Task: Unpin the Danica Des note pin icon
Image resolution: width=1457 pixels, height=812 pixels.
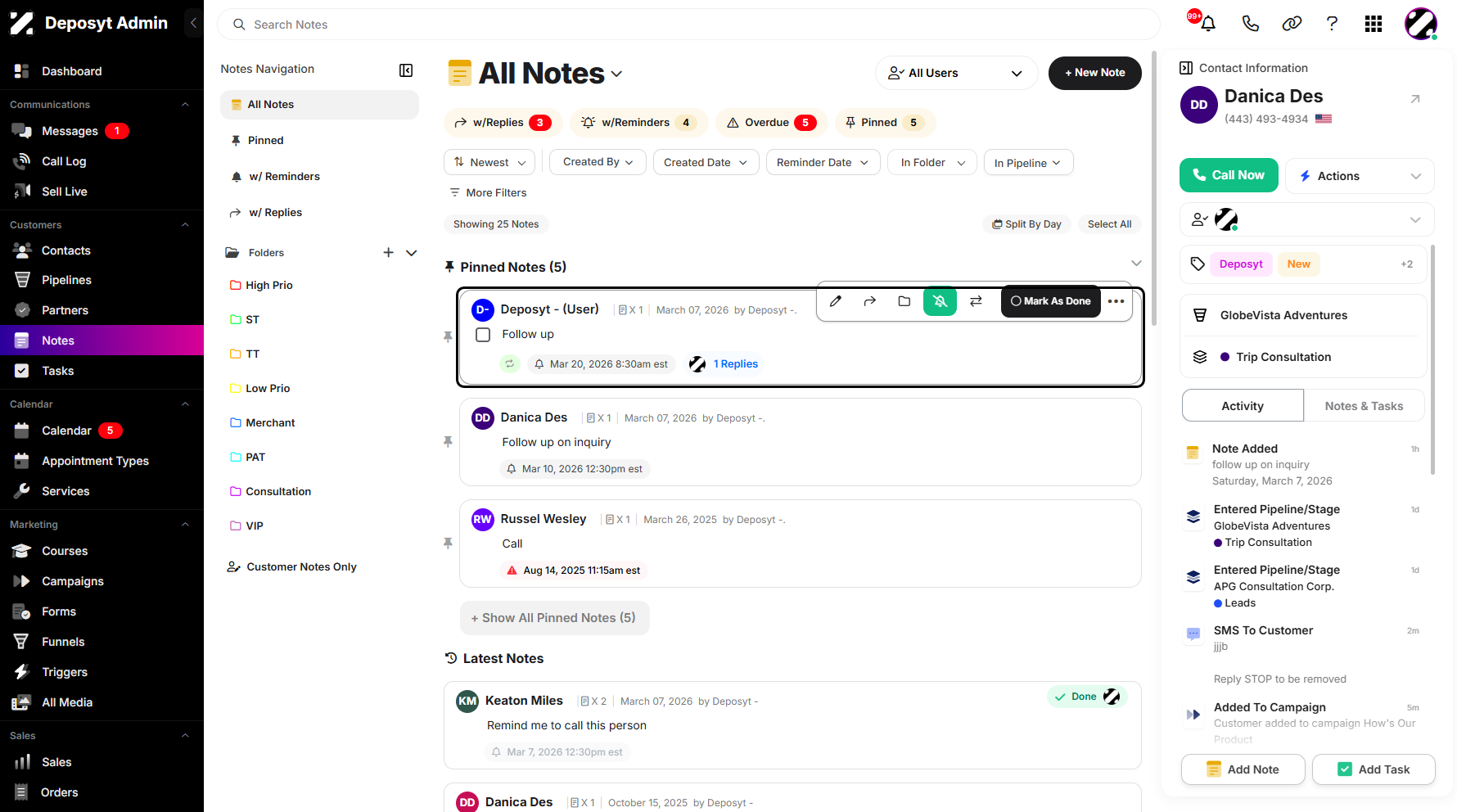Action: pos(448,442)
